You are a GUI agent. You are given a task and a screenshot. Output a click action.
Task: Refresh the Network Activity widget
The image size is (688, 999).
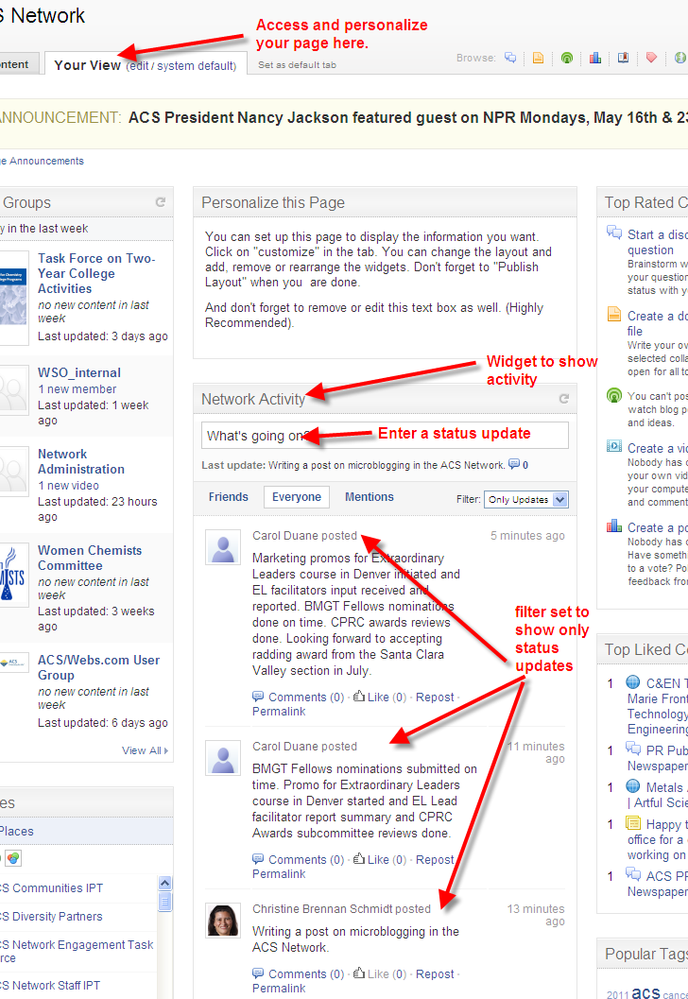[x=564, y=399]
